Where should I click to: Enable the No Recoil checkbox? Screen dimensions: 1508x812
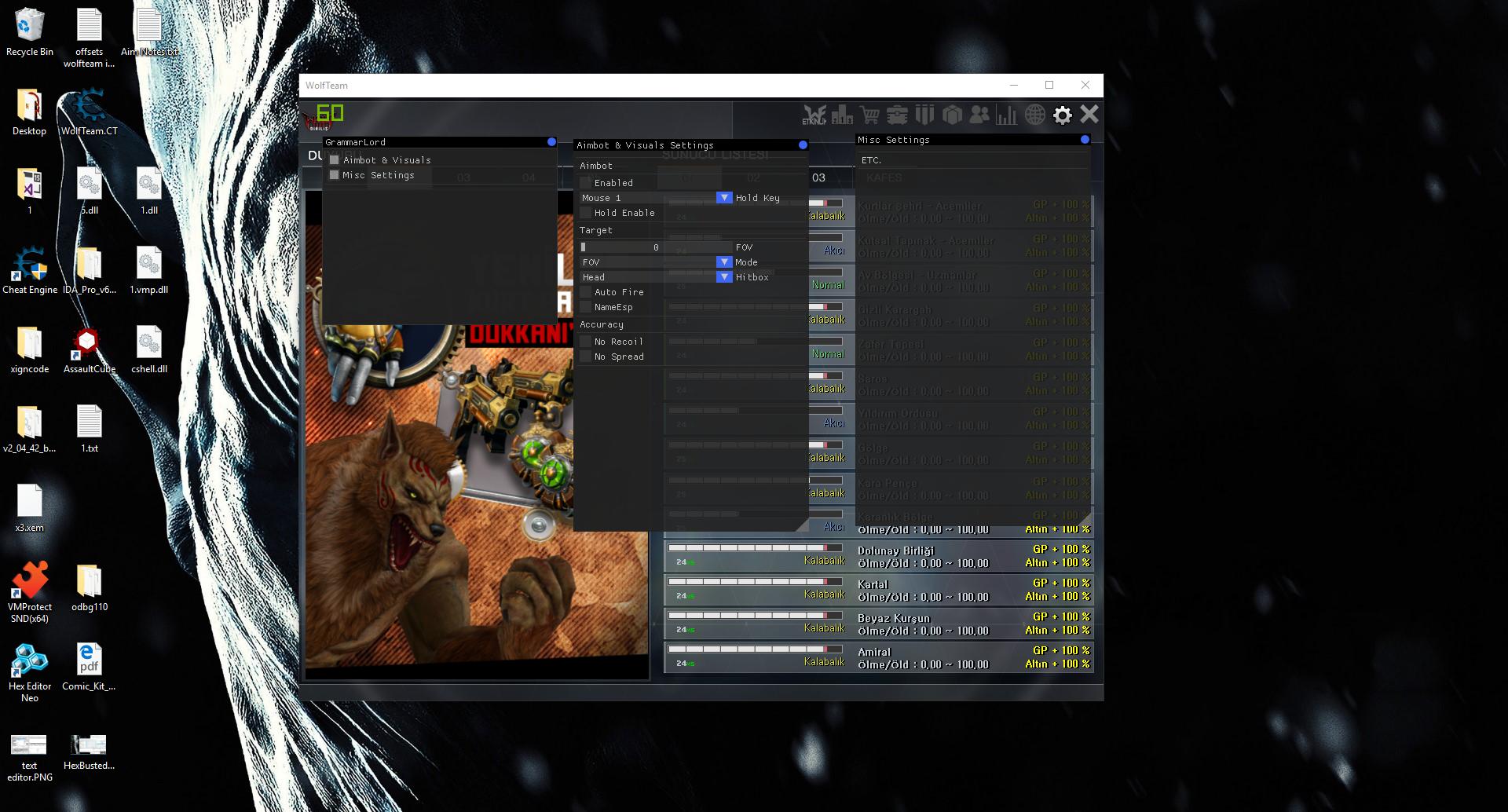(x=585, y=342)
